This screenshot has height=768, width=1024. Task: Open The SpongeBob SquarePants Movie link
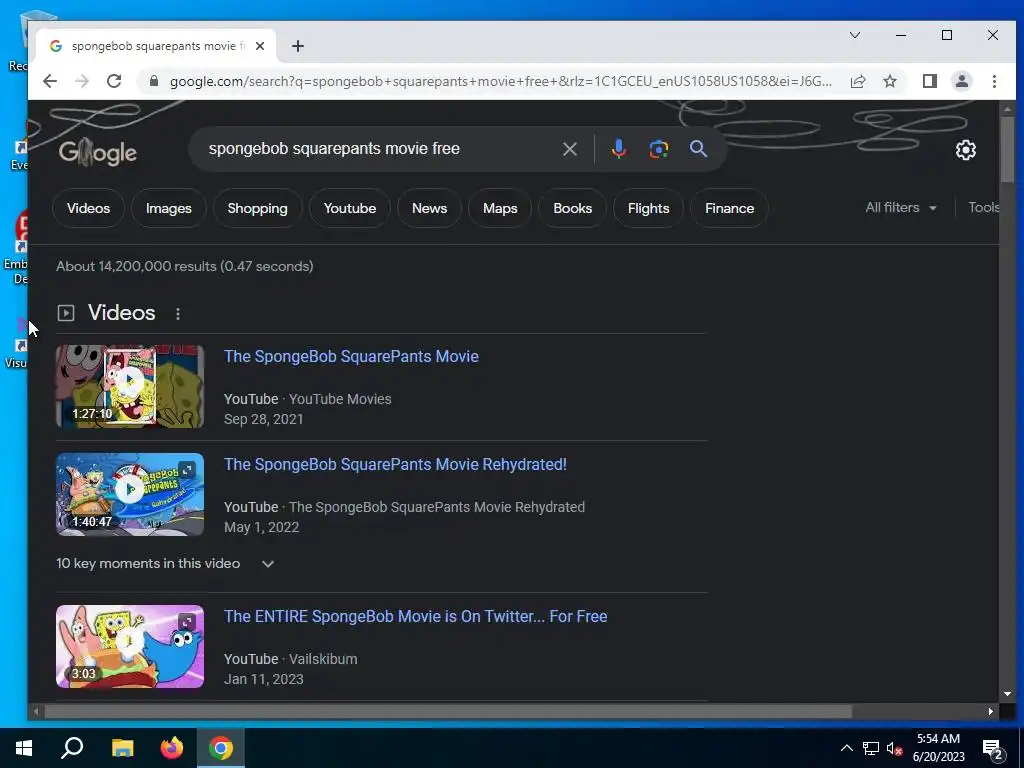(x=351, y=356)
